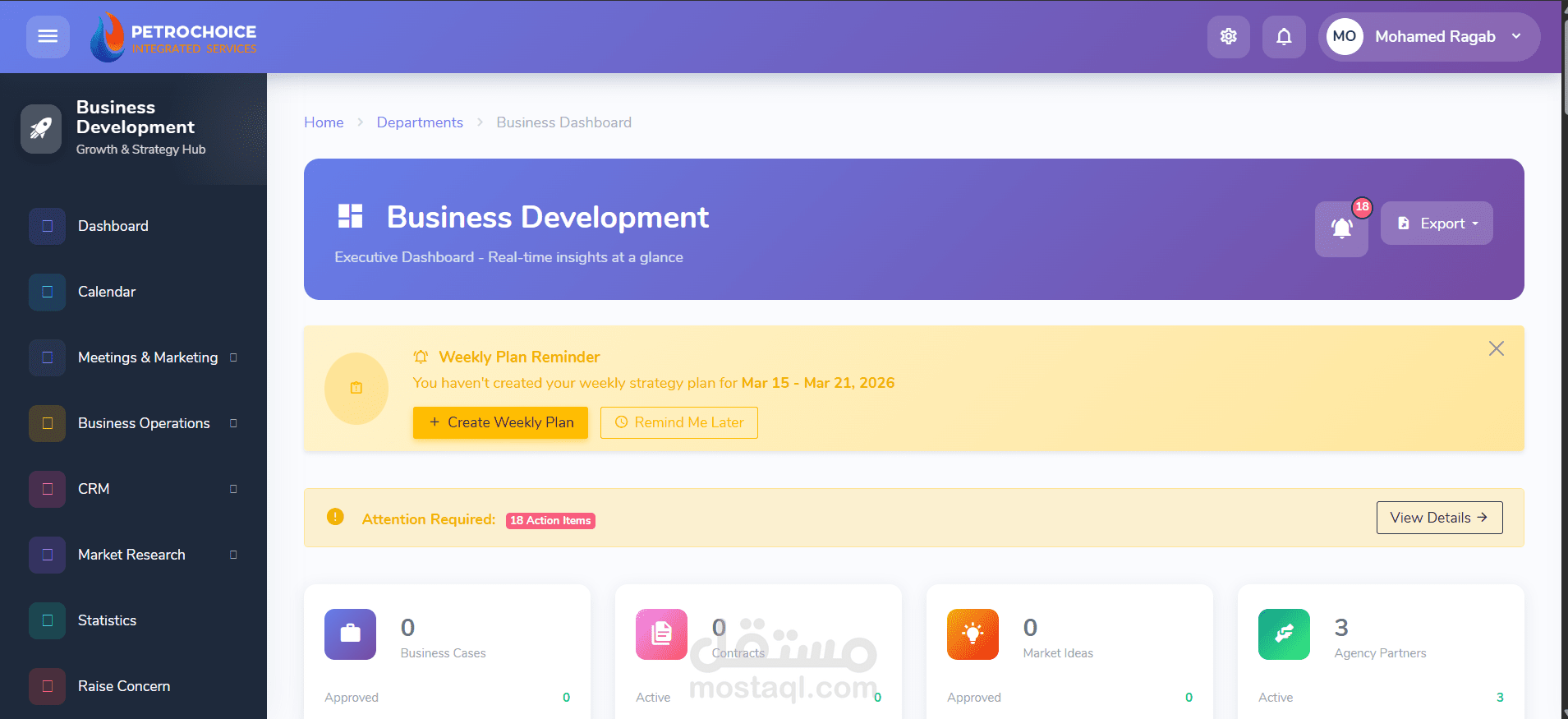Viewport: 1568px width, 719px height.
Task: Expand the Market Research submenu
Action: click(233, 555)
